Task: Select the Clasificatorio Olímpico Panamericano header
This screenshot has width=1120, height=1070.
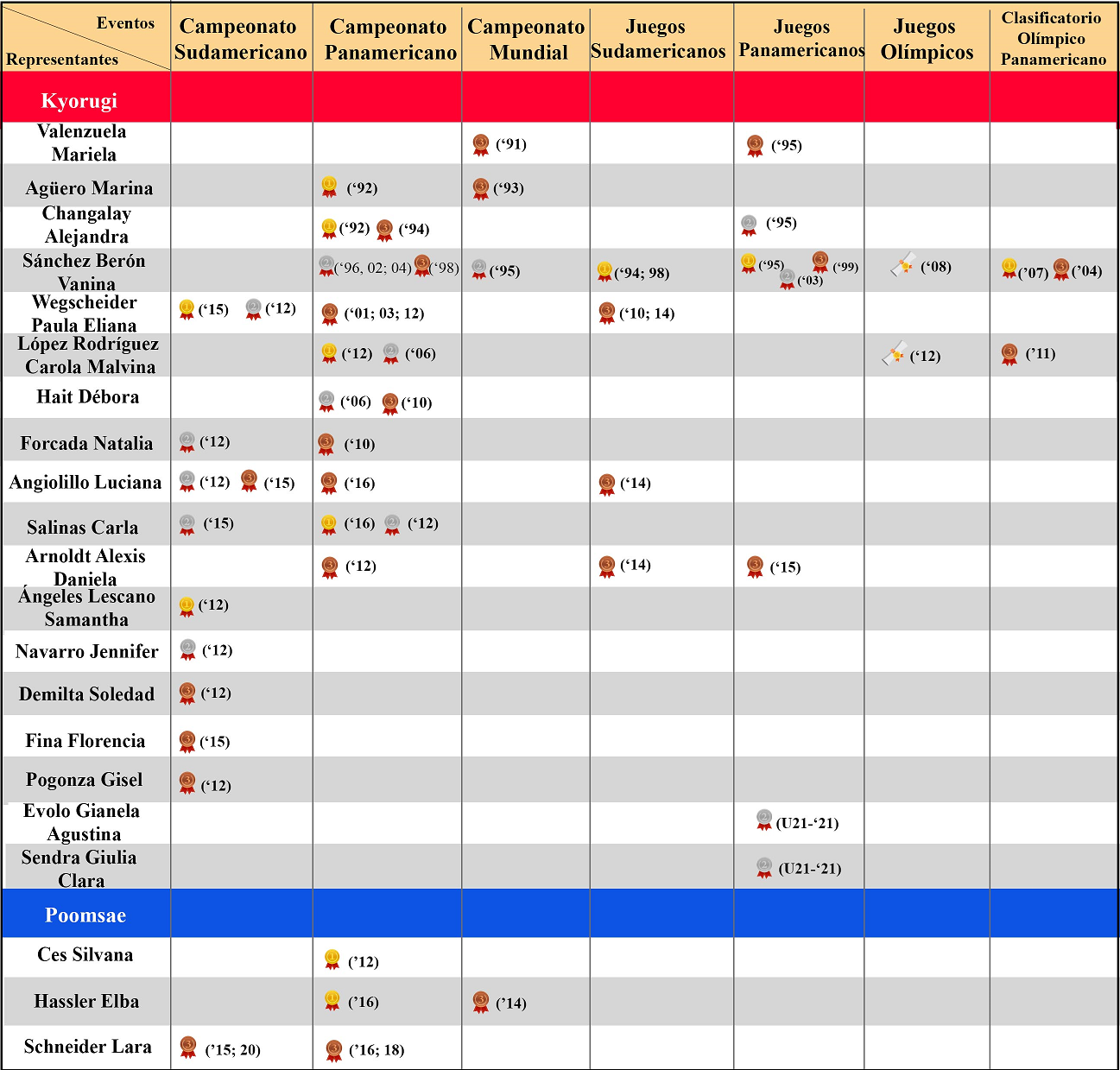Action: pyautogui.click(x=1053, y=39)
